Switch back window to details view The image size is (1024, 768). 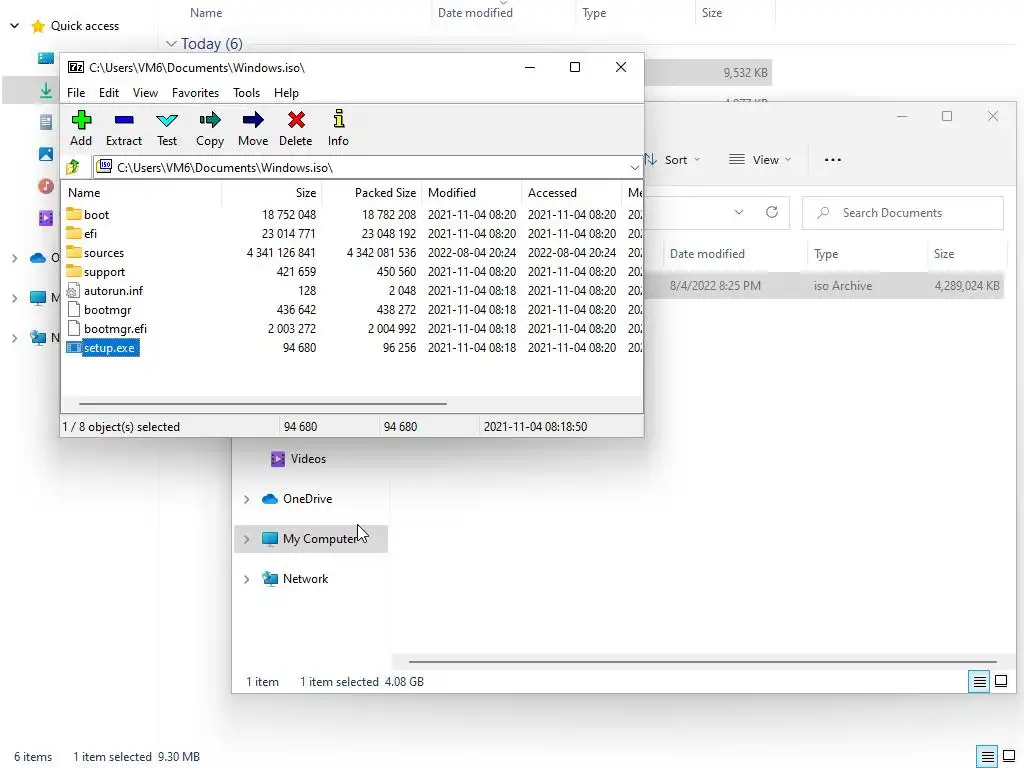987,756
